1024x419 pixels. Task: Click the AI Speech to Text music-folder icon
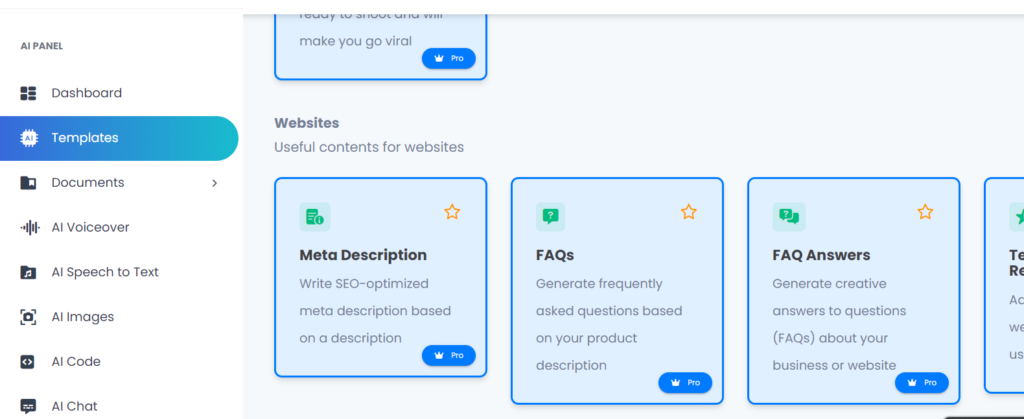pyautogui.click(x=28, y=272)
